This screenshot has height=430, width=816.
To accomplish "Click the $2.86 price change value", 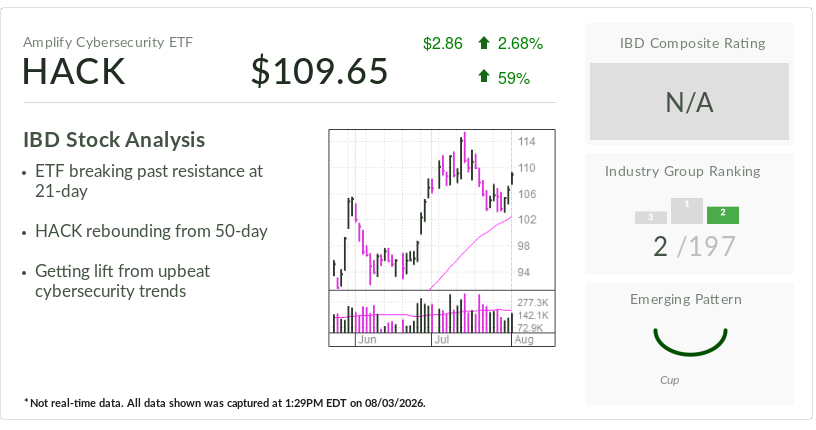I will 442,43.
